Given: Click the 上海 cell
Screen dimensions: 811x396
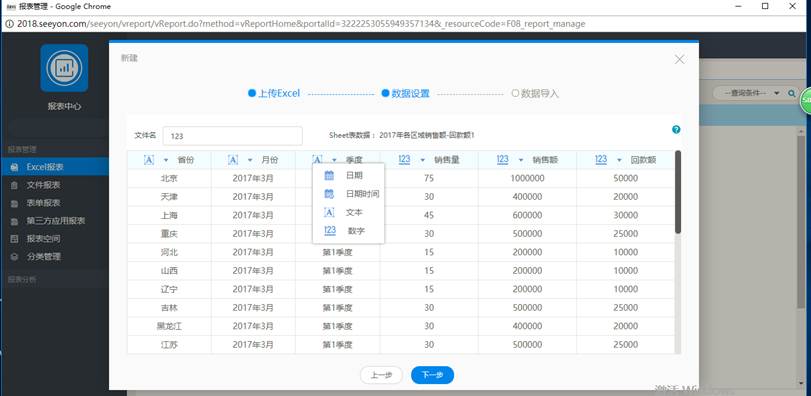Looking at the screenshot, I should tap(169, 215).
